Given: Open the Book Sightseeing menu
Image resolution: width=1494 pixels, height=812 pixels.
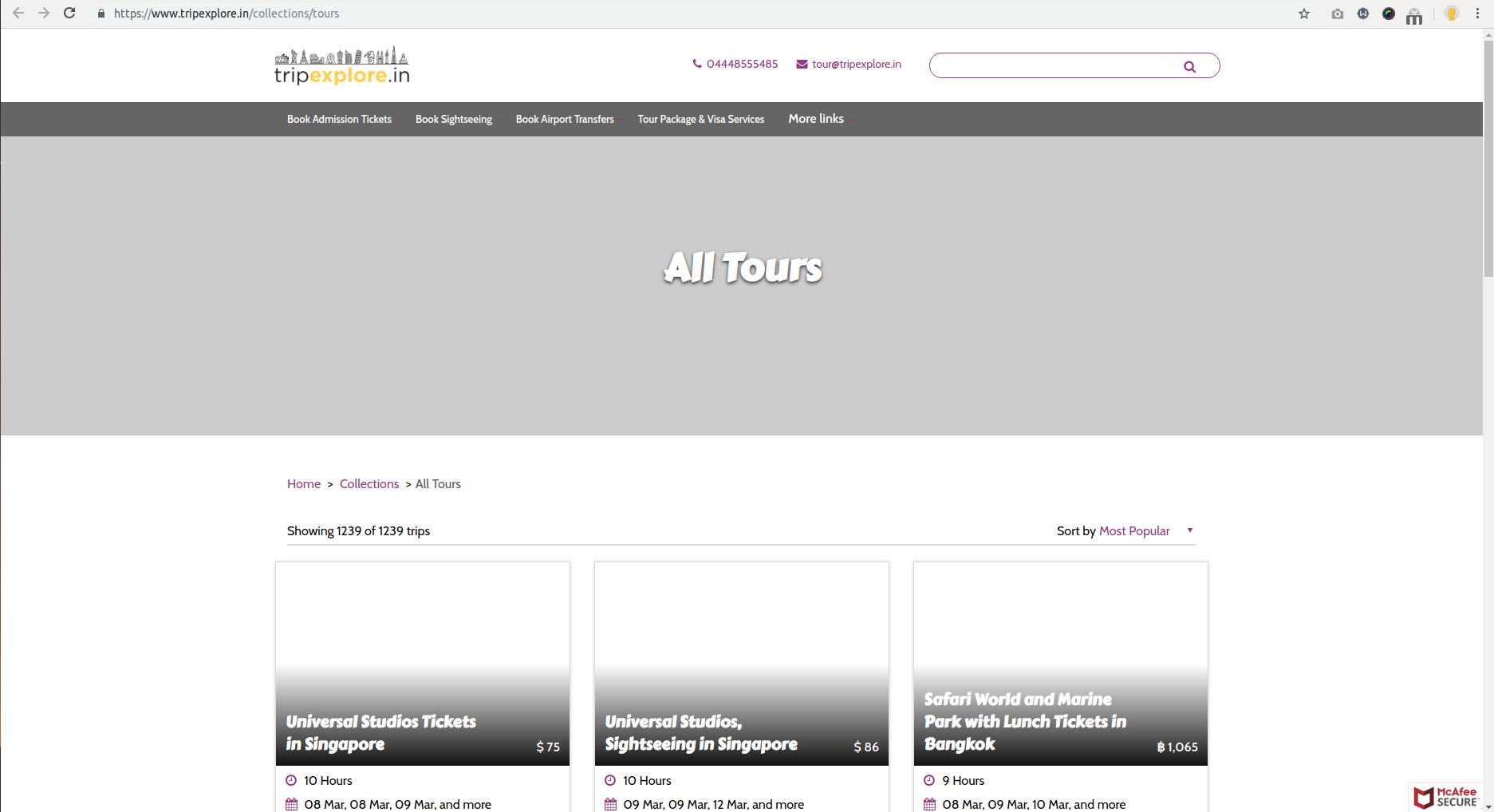Looking at the screenshot, I should (453, 120).
